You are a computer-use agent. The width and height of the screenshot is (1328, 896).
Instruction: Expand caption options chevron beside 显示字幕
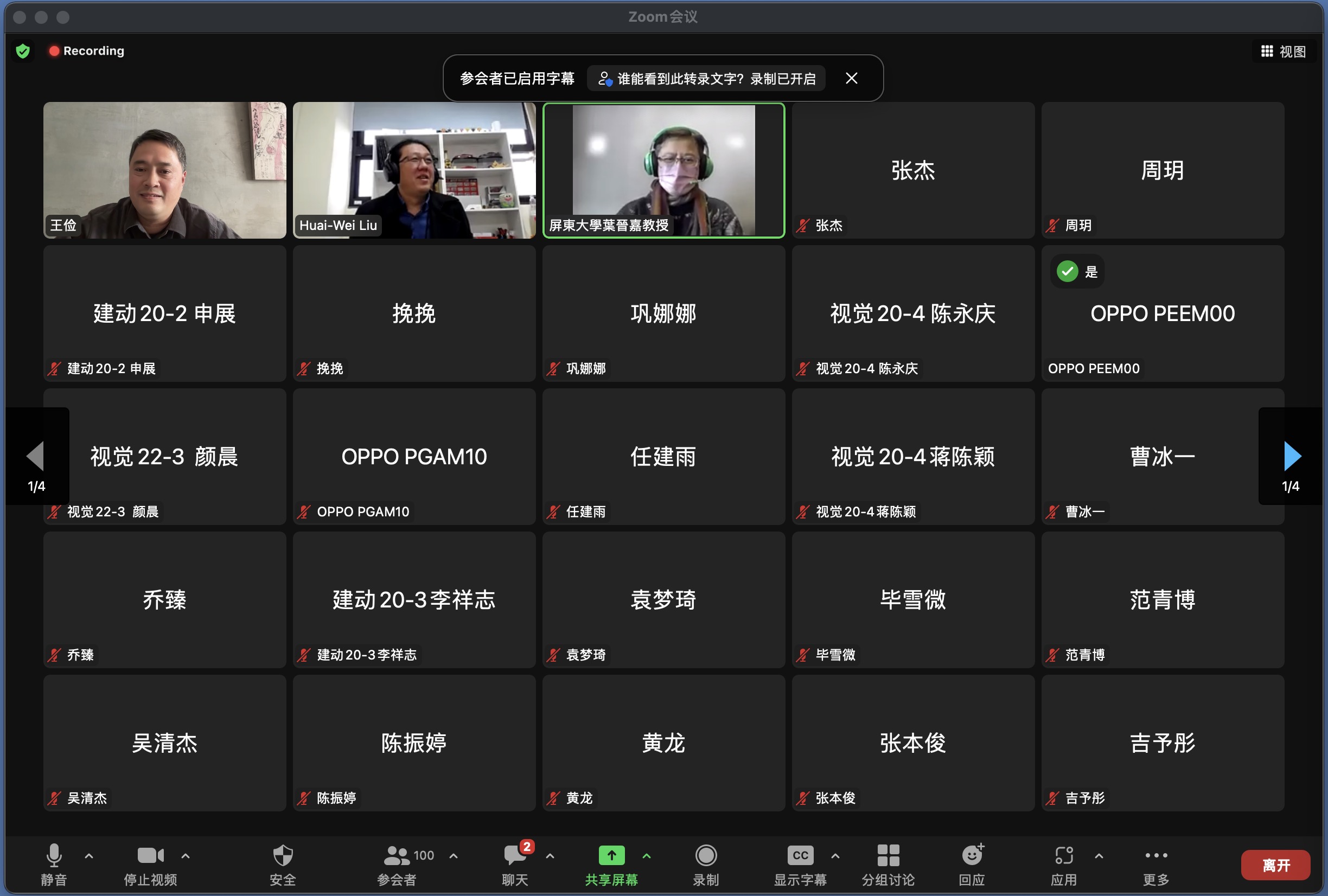835,856
